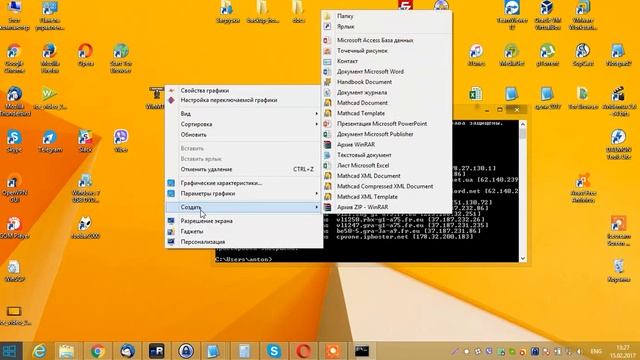The height and width of the screenshot is (360, 640).
Task: Select the GOM Player desktop icon
Action: pyautogui.click(x=14, y=228)
